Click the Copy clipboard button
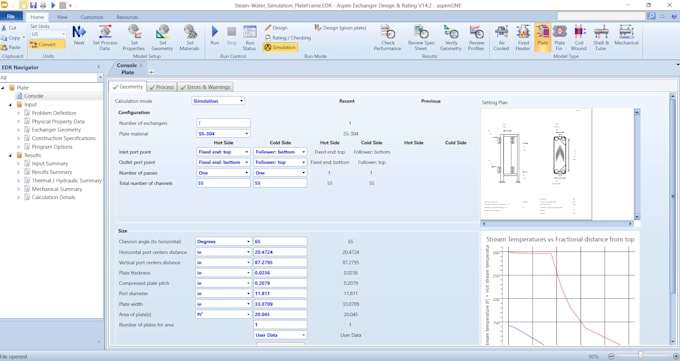The width and height of the screenshot is (680, 361). (11, 38)
